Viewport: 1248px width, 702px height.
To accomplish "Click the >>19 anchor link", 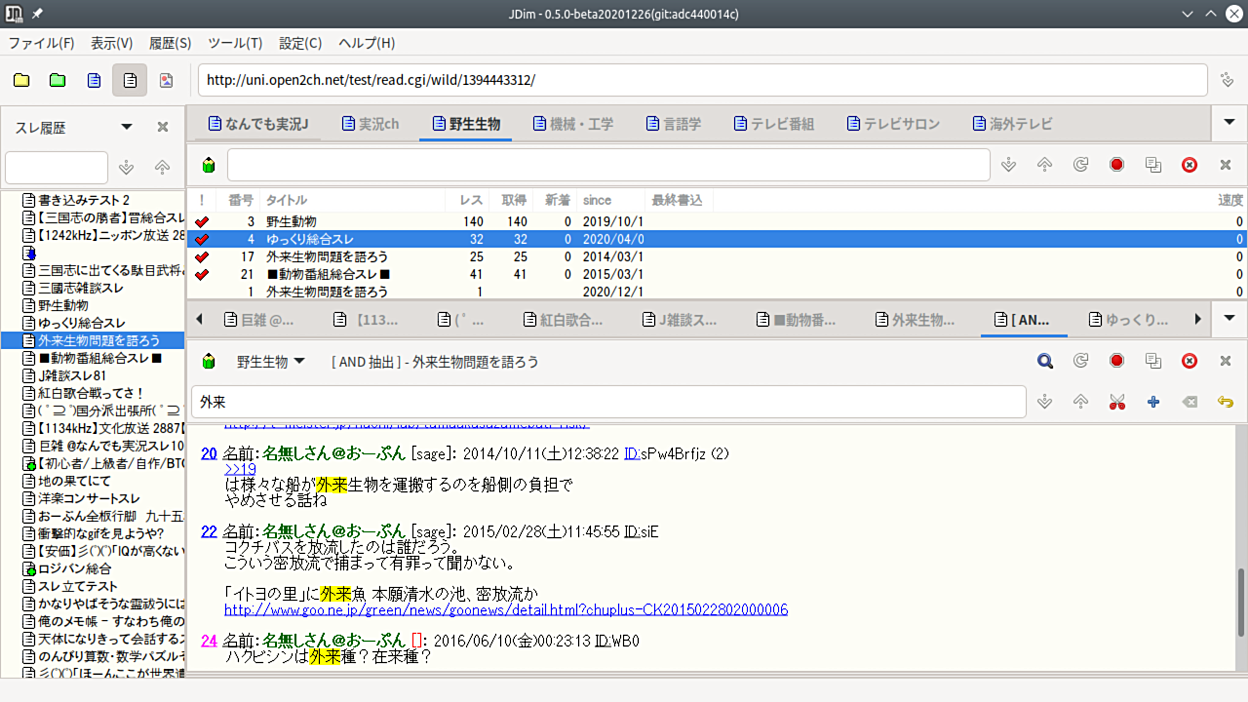I will pos(240,469).
